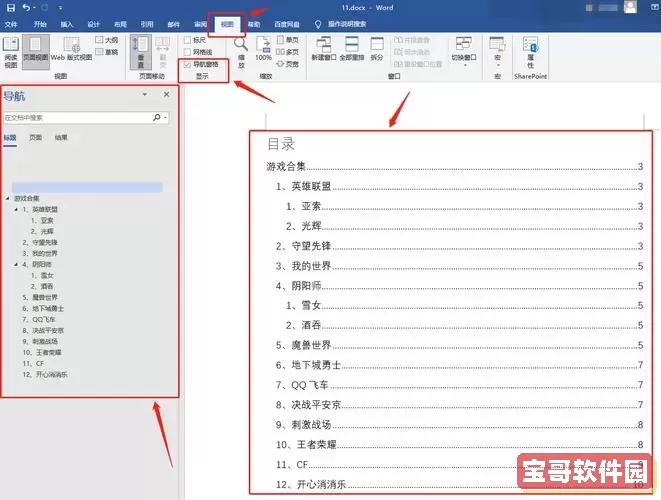This screenshot has width=661, height=500.
Task: Uncheck the 导航窗格 navigation pane checkbox
Action: pos(188,64)
